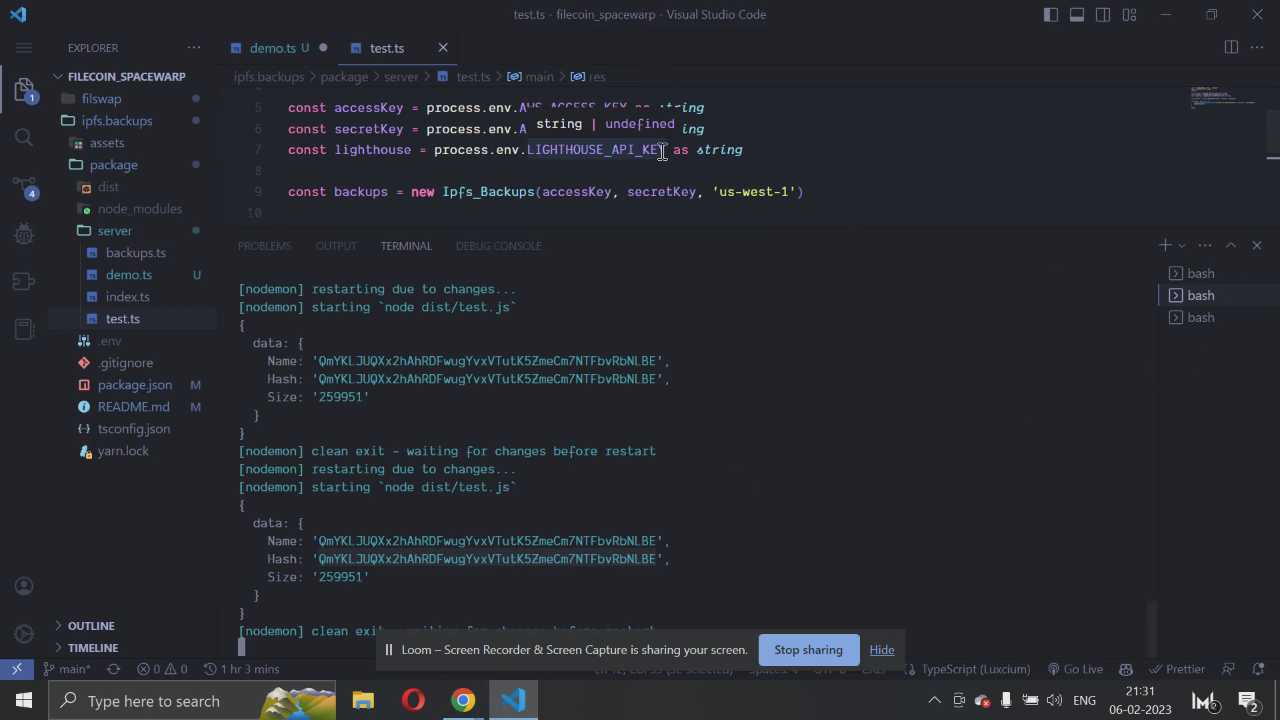
Task: Click the 'main' breadcrumb segment
Action: 539,77
